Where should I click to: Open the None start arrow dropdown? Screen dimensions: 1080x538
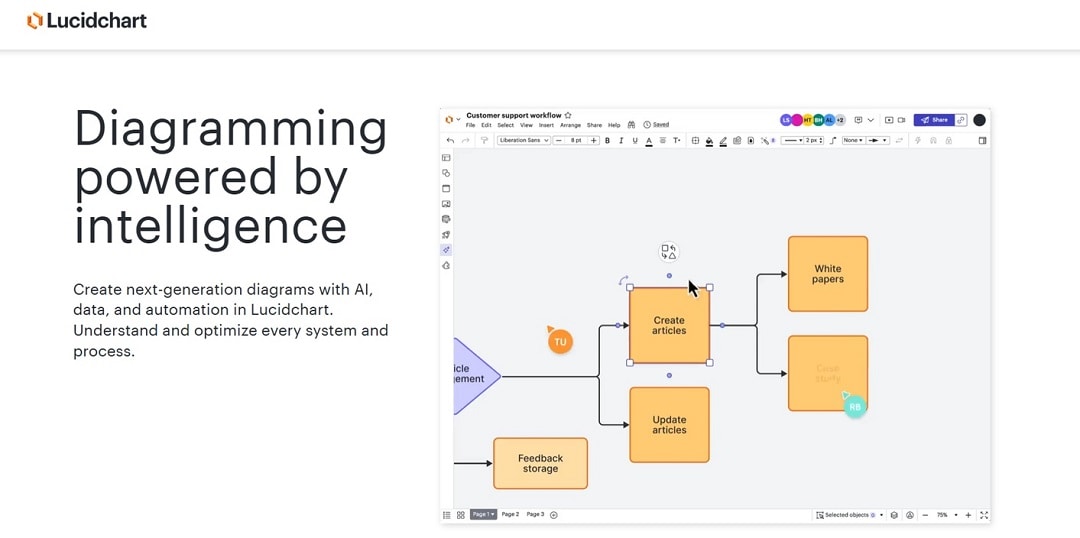coord(853,141)
